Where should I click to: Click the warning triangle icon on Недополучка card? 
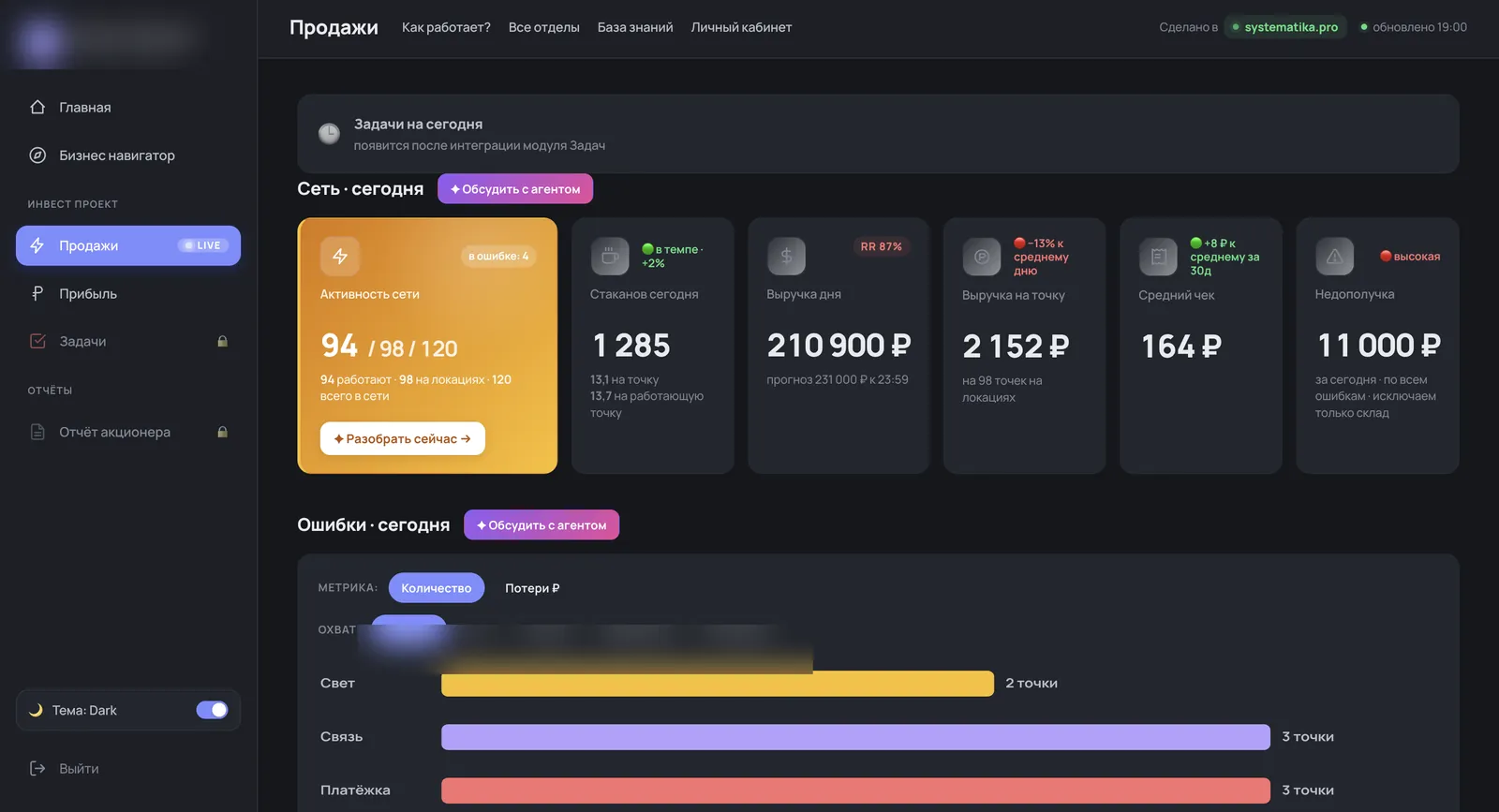pyautogui.click(x=1334, y=256)
